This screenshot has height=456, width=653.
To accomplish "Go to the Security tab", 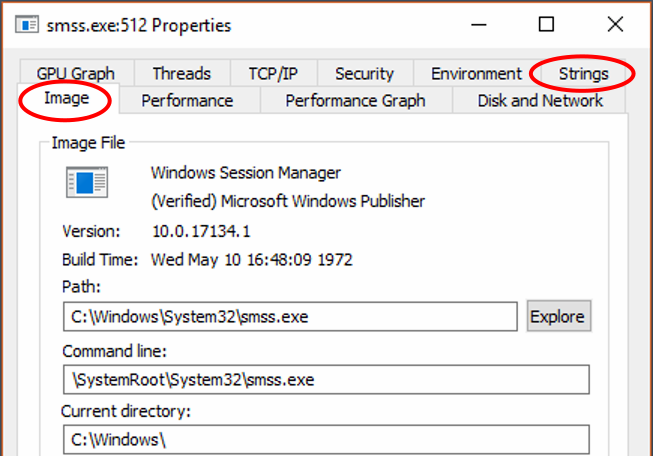I will 364,73.
